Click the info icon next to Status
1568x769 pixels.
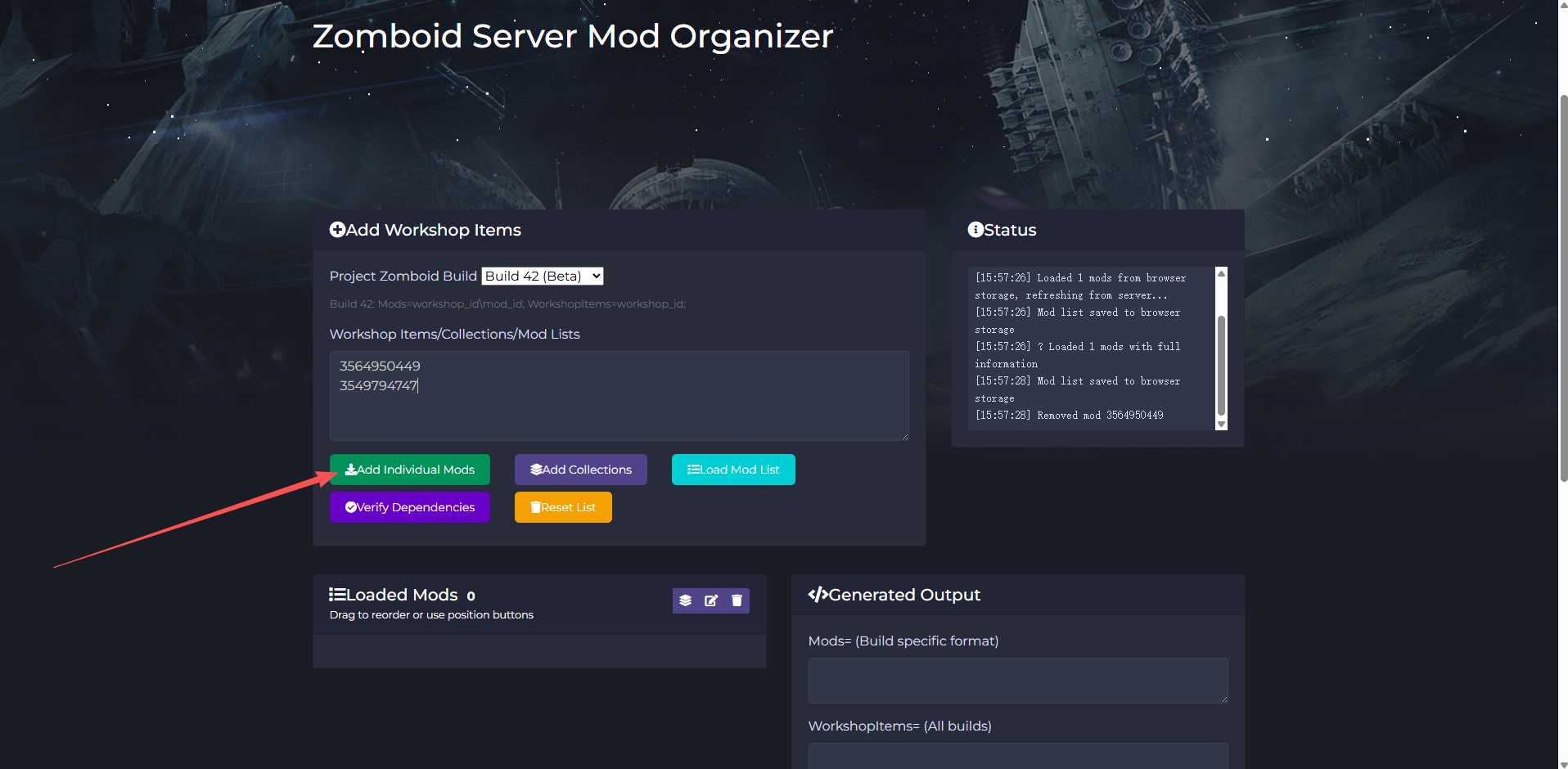click(975, 230)
